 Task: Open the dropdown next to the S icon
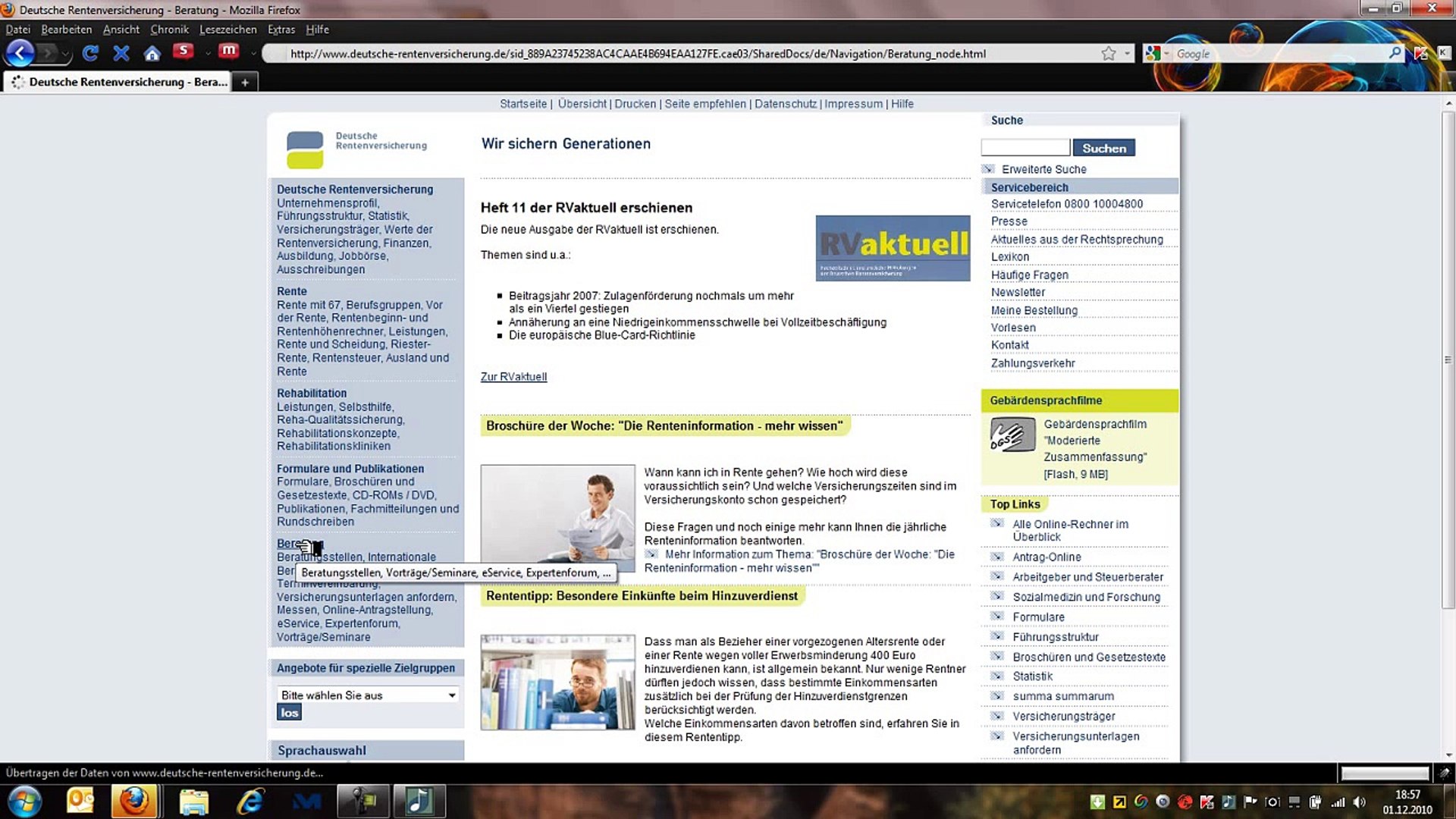207,53
